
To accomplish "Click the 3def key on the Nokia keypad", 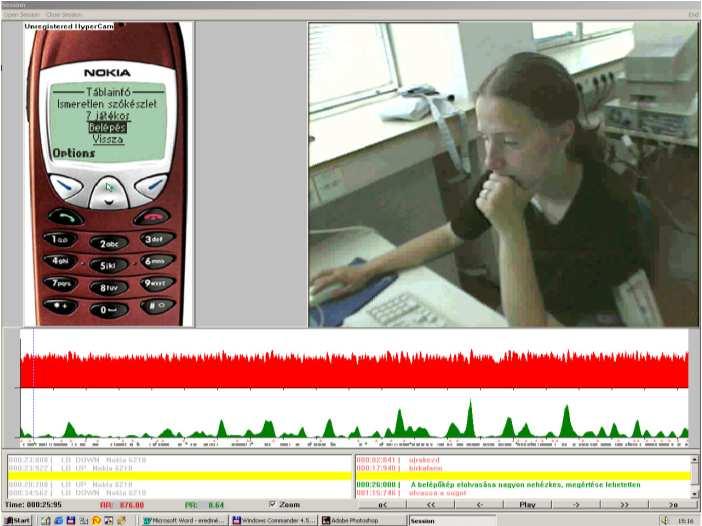I will coord(157,239).
